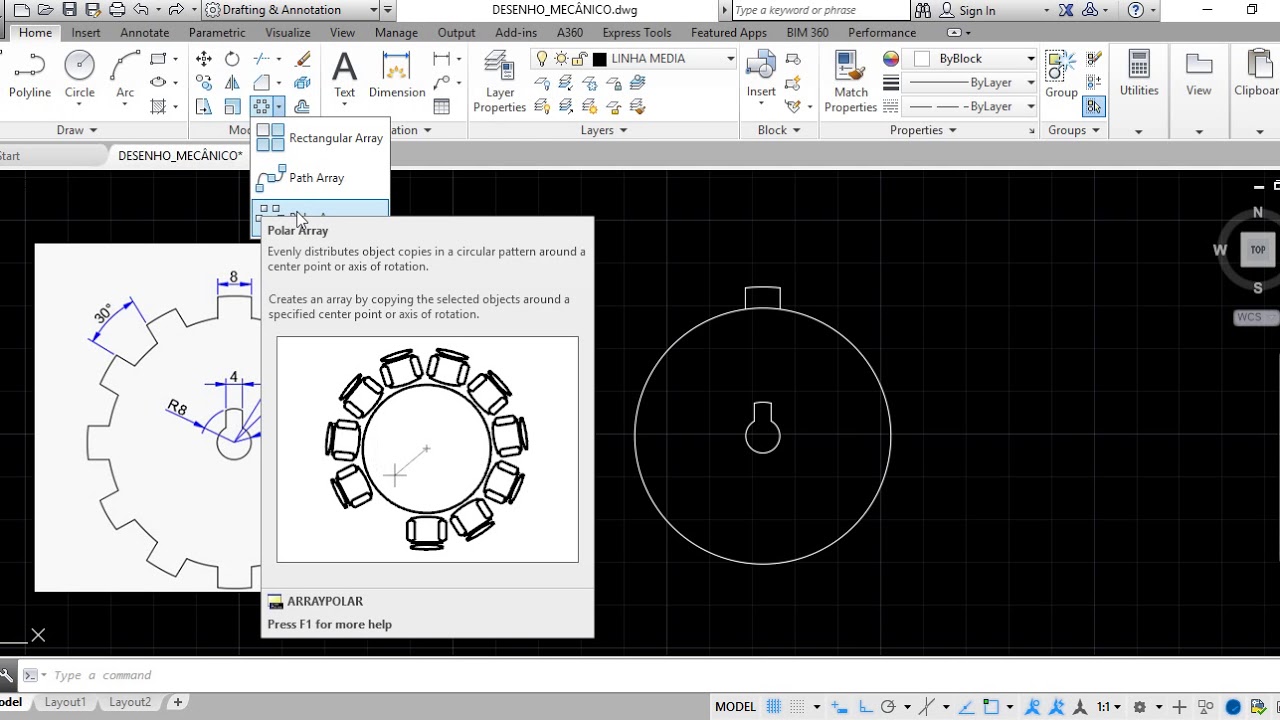Screen dimensions: 1280x720
Task: Choose the Mirror tool
Action: point(232,83)
